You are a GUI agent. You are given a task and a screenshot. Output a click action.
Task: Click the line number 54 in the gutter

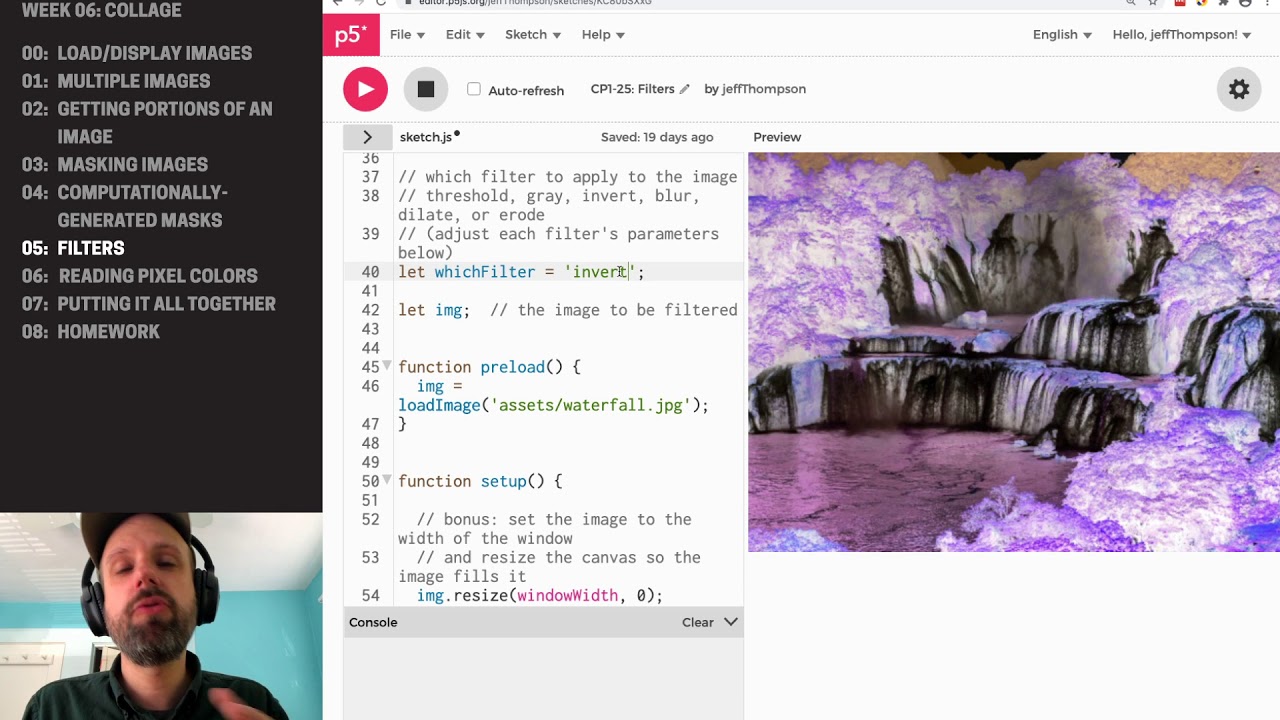click(370, 595)
